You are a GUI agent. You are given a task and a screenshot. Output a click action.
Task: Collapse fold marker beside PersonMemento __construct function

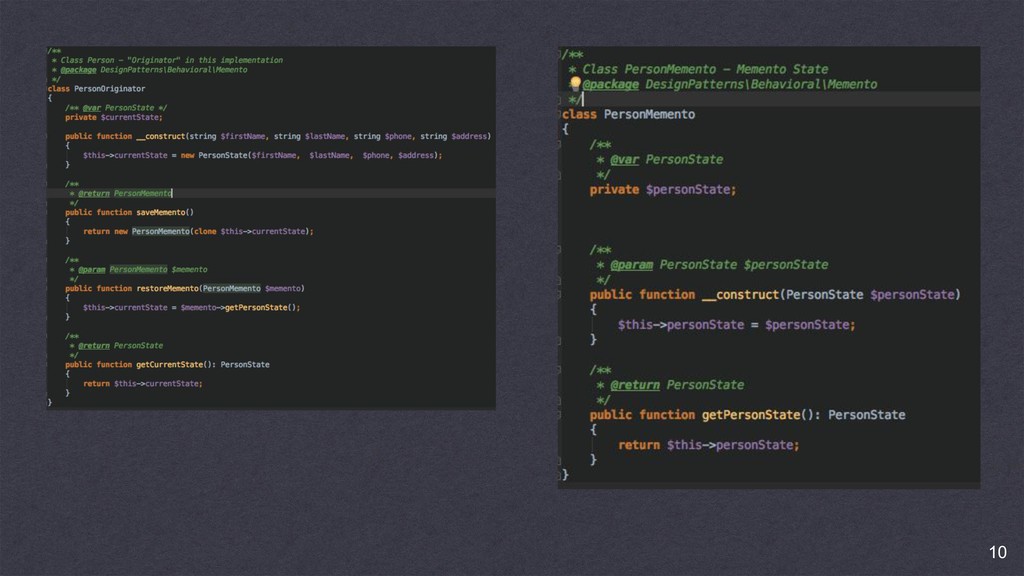click(560, 295)
